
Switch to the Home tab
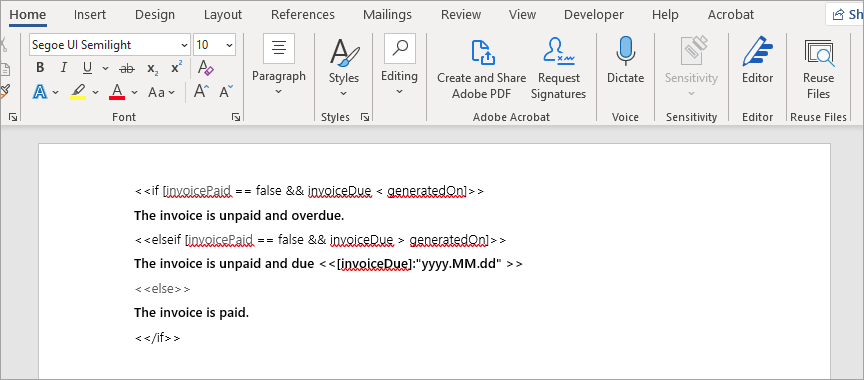pos(28,14)
